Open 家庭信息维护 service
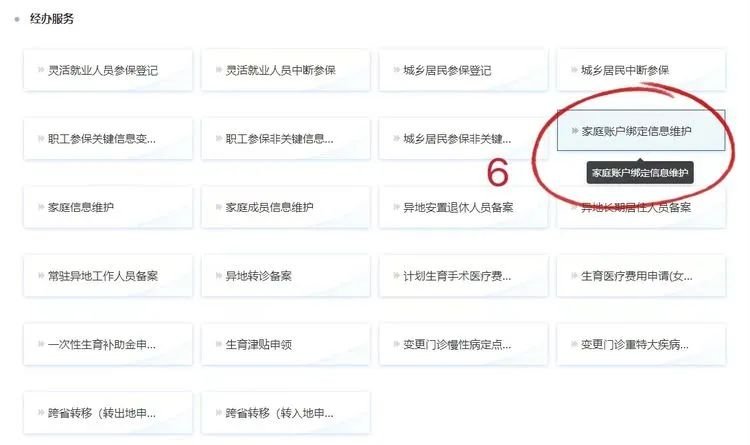Image resolution: width=750 pixels, height=445 pixels. (108, 207)
